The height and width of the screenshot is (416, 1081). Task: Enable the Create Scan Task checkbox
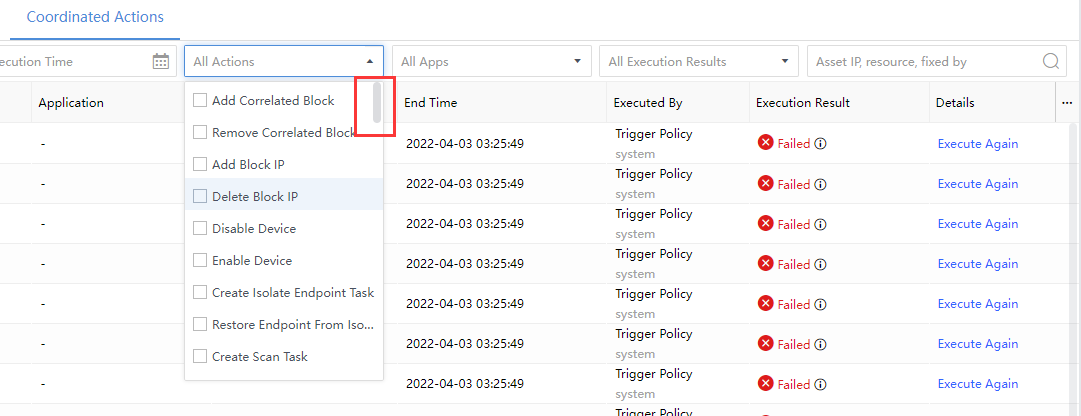click(x=199, y=356)
